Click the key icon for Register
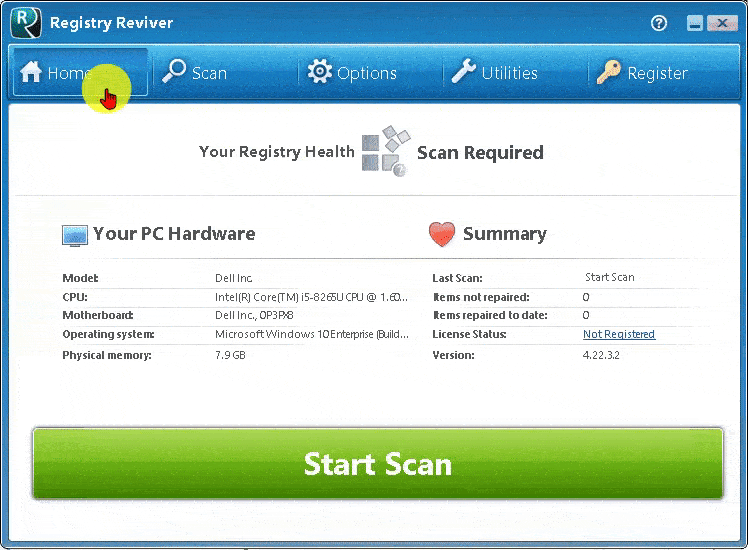The image size is (748, 550). coord(608,72)
